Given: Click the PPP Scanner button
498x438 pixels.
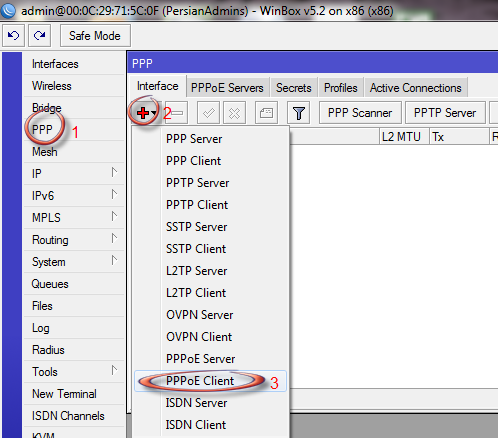Looking at the screenshot, I should (360, 113).
